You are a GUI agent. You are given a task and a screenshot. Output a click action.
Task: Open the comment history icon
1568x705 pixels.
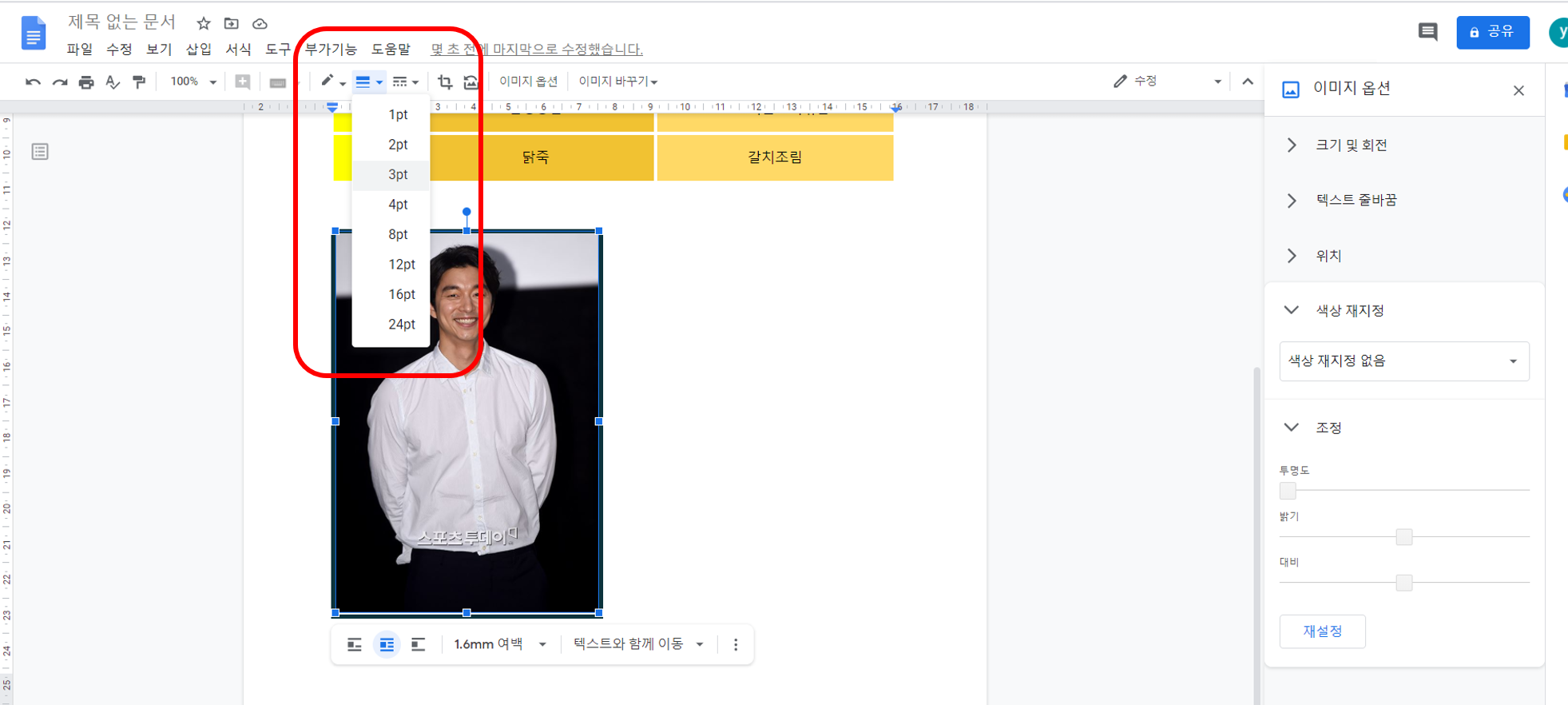(1427, 32)
